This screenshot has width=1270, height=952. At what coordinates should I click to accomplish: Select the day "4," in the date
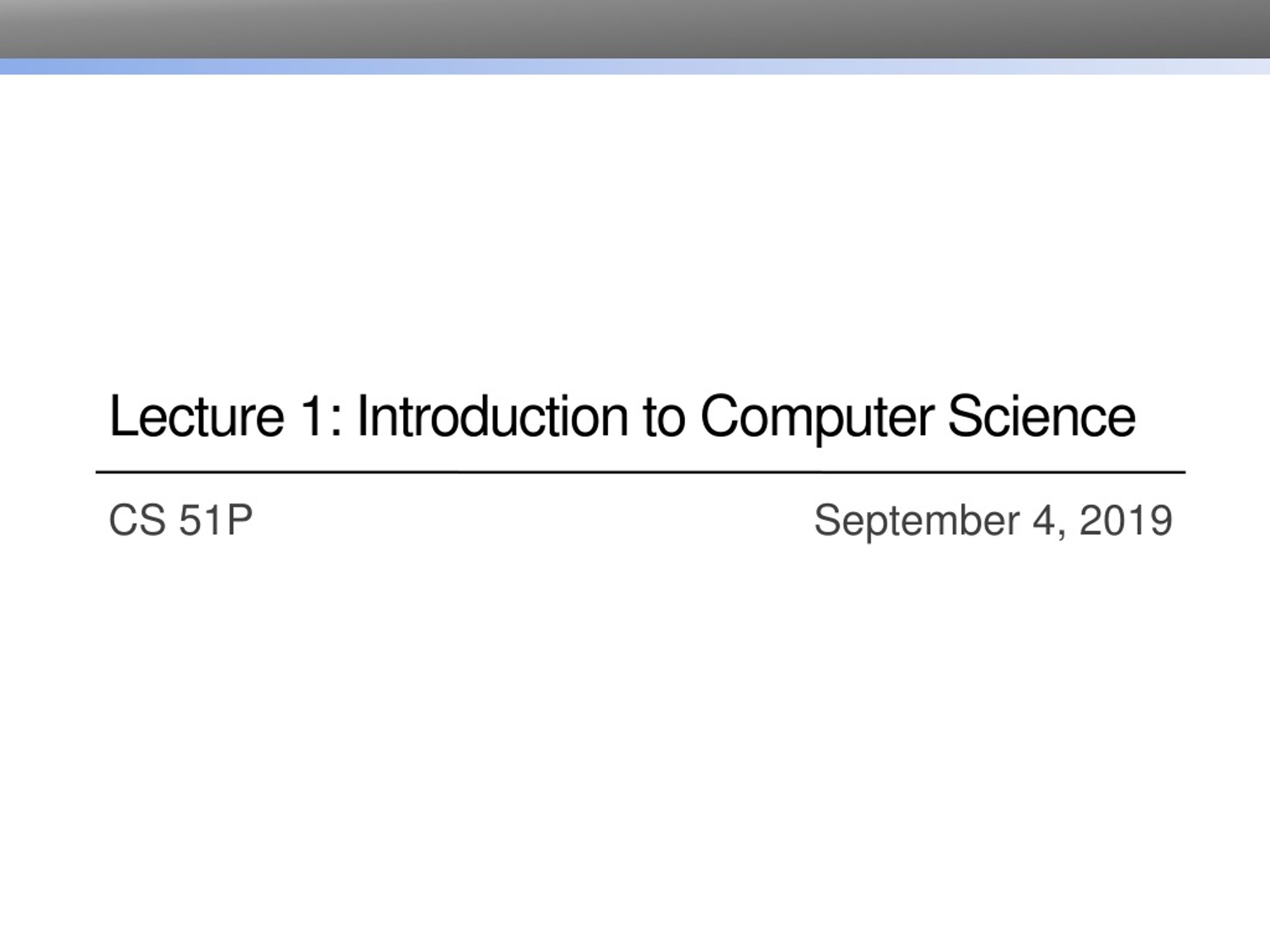tap(1049, 522)
